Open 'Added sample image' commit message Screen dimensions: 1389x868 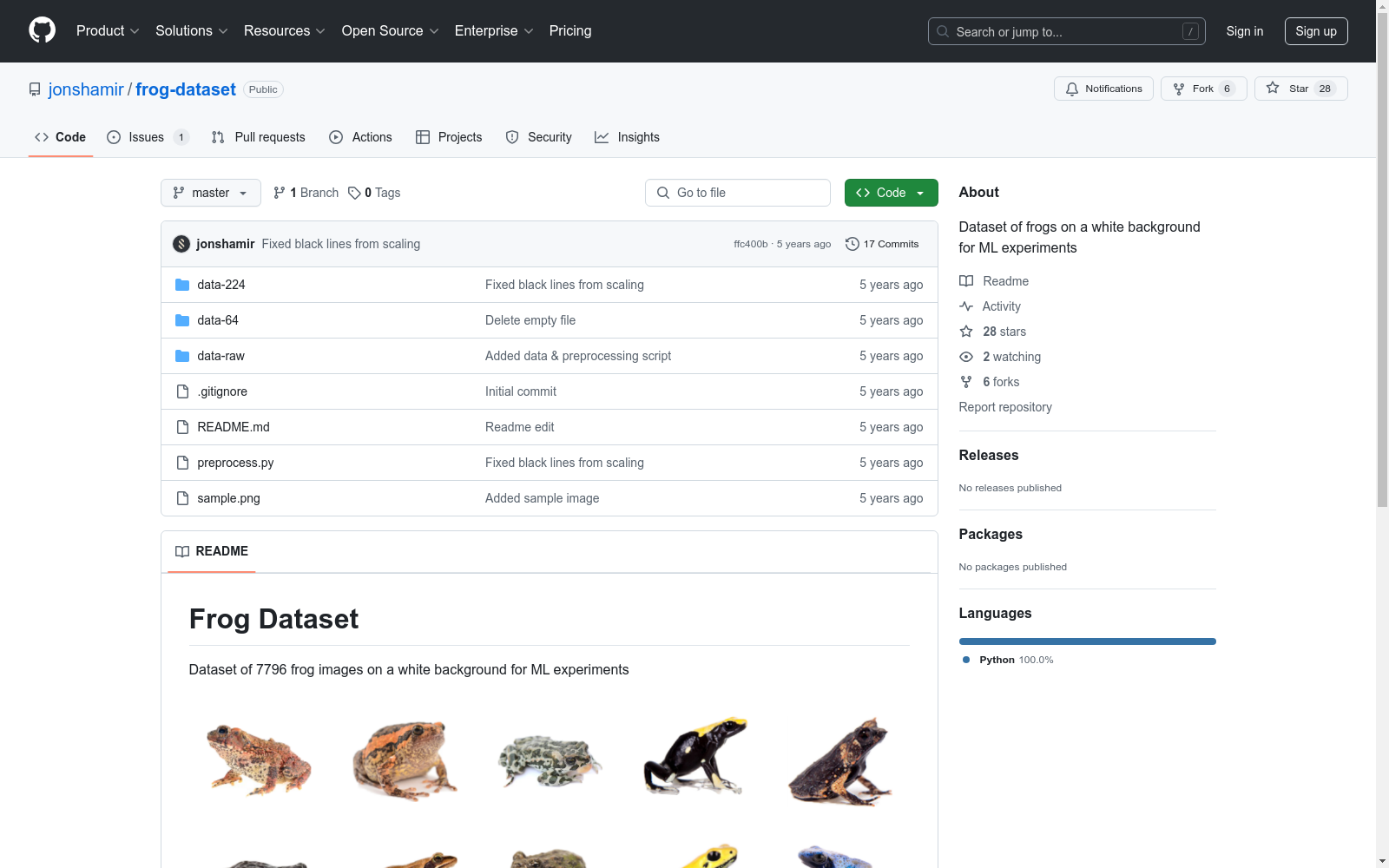point(542,498)
